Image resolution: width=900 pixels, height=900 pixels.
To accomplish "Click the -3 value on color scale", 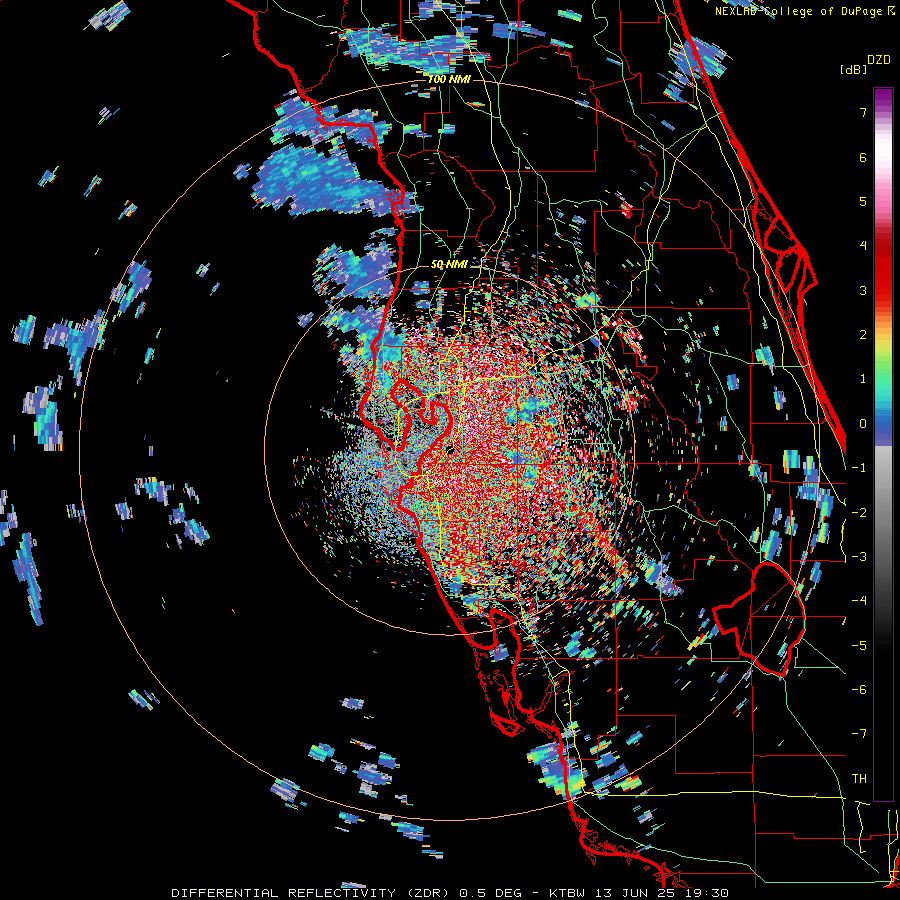I will (859, 557).
